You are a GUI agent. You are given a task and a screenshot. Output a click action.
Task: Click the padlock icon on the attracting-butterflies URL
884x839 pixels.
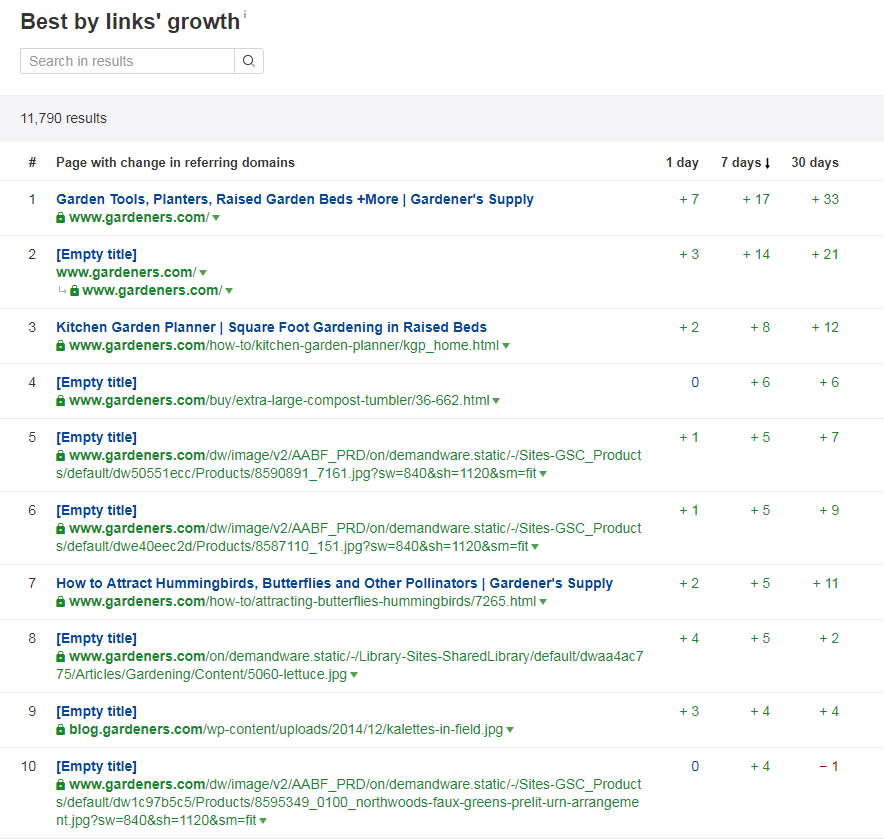60,602
